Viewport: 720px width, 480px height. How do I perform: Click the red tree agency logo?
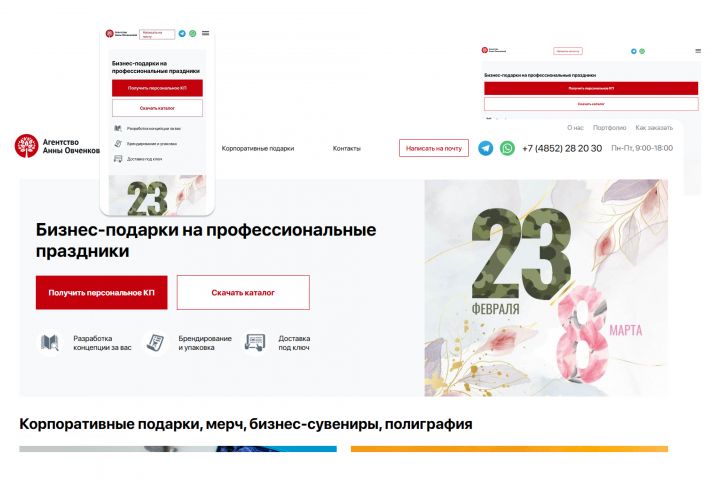pos(26,146)
